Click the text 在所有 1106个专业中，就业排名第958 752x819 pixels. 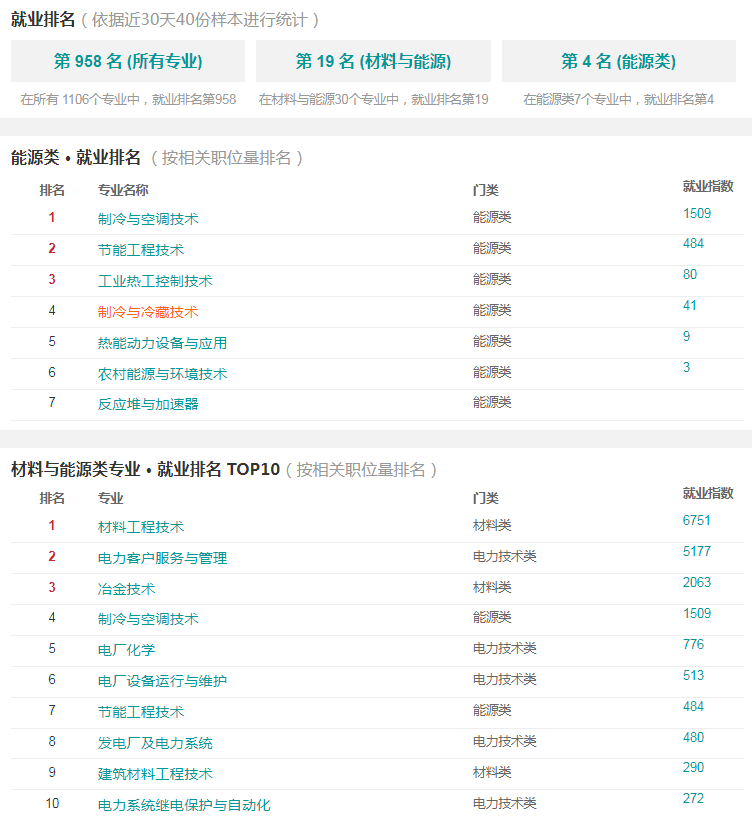coord(128,99)
